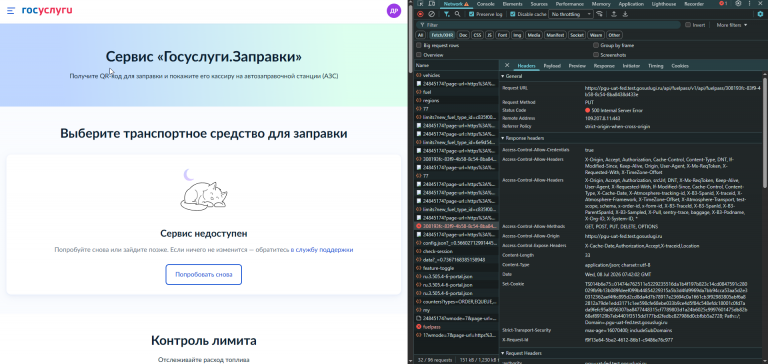Viewport: 768px width, 364px height.
Task: Import a HAR file
Action: click(x=614, y=14)
